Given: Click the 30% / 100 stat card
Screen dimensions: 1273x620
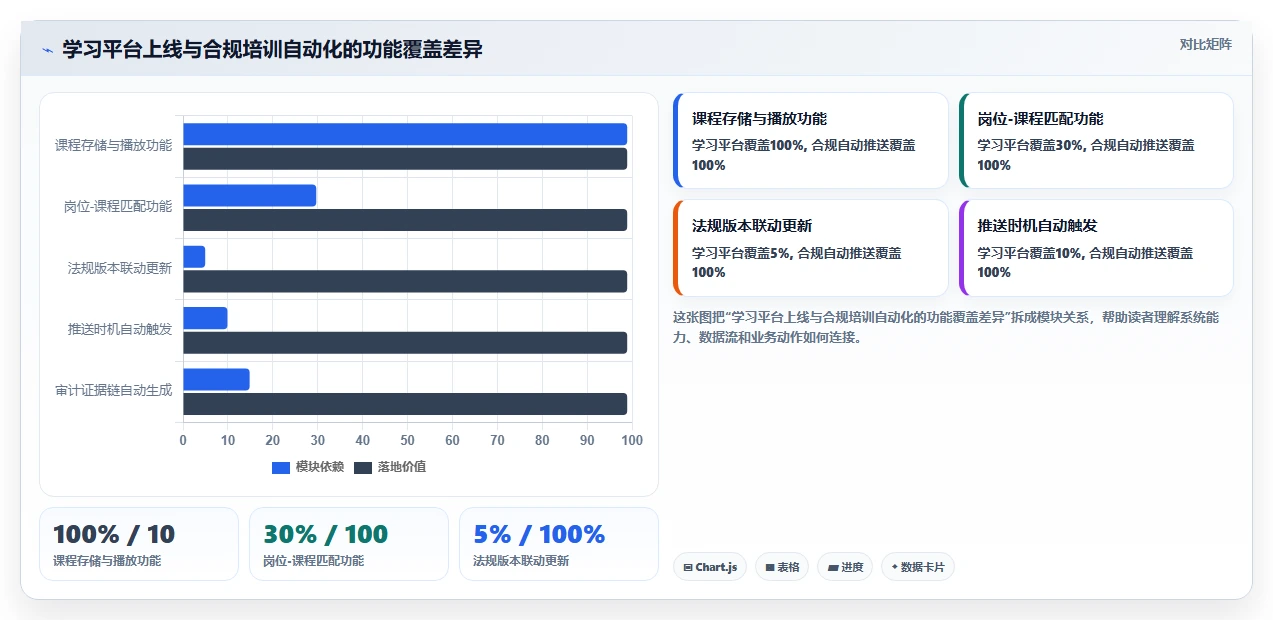Looking at the screenshot, I should 349,544.
